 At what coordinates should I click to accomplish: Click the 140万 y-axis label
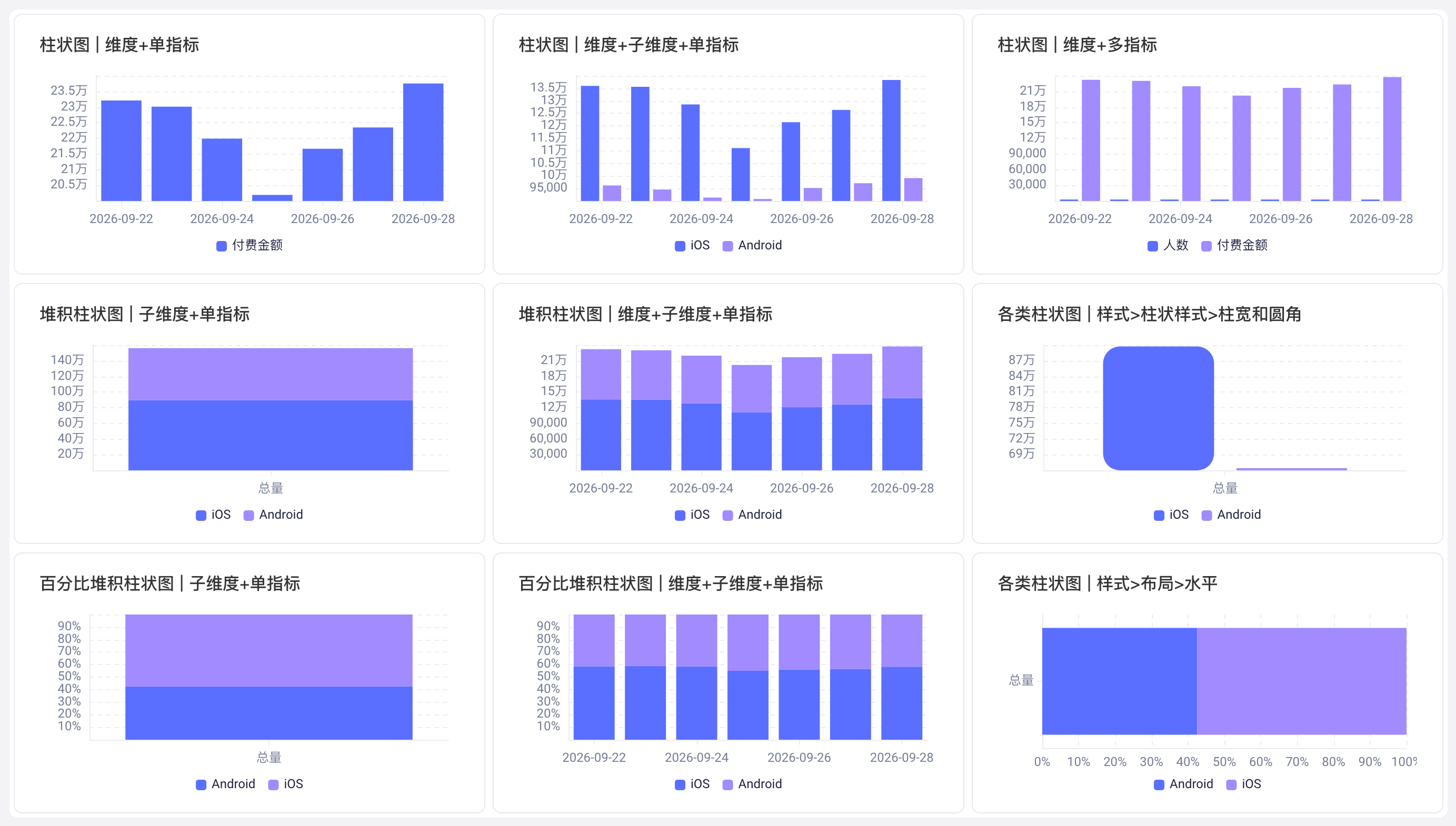point(67,360)
